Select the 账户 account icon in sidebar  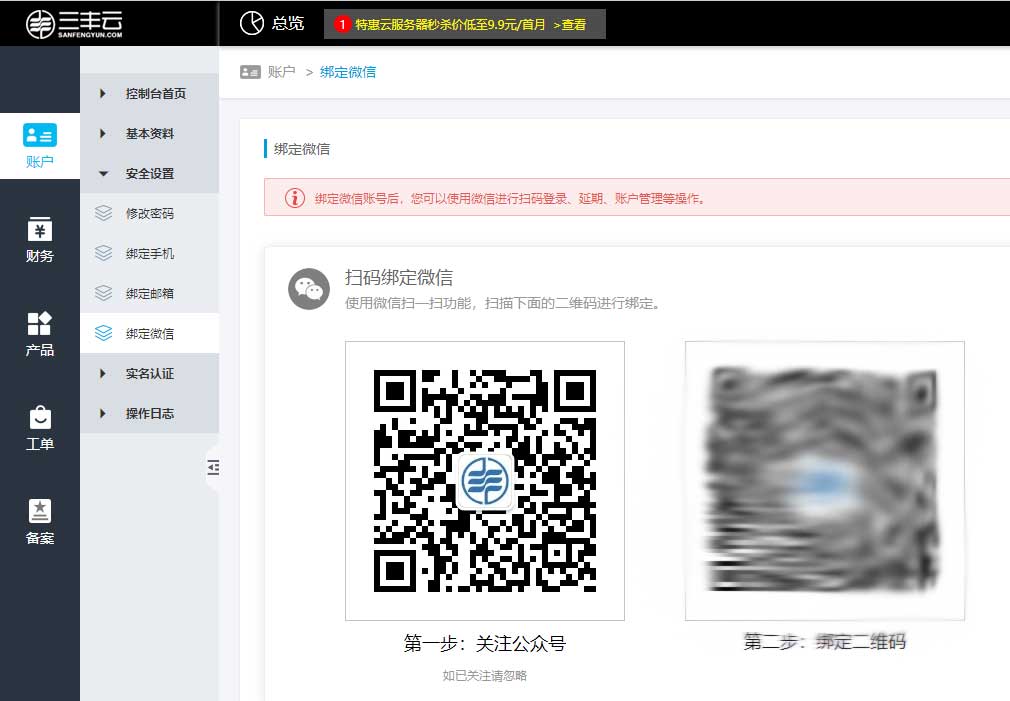(x=40, y=135)
